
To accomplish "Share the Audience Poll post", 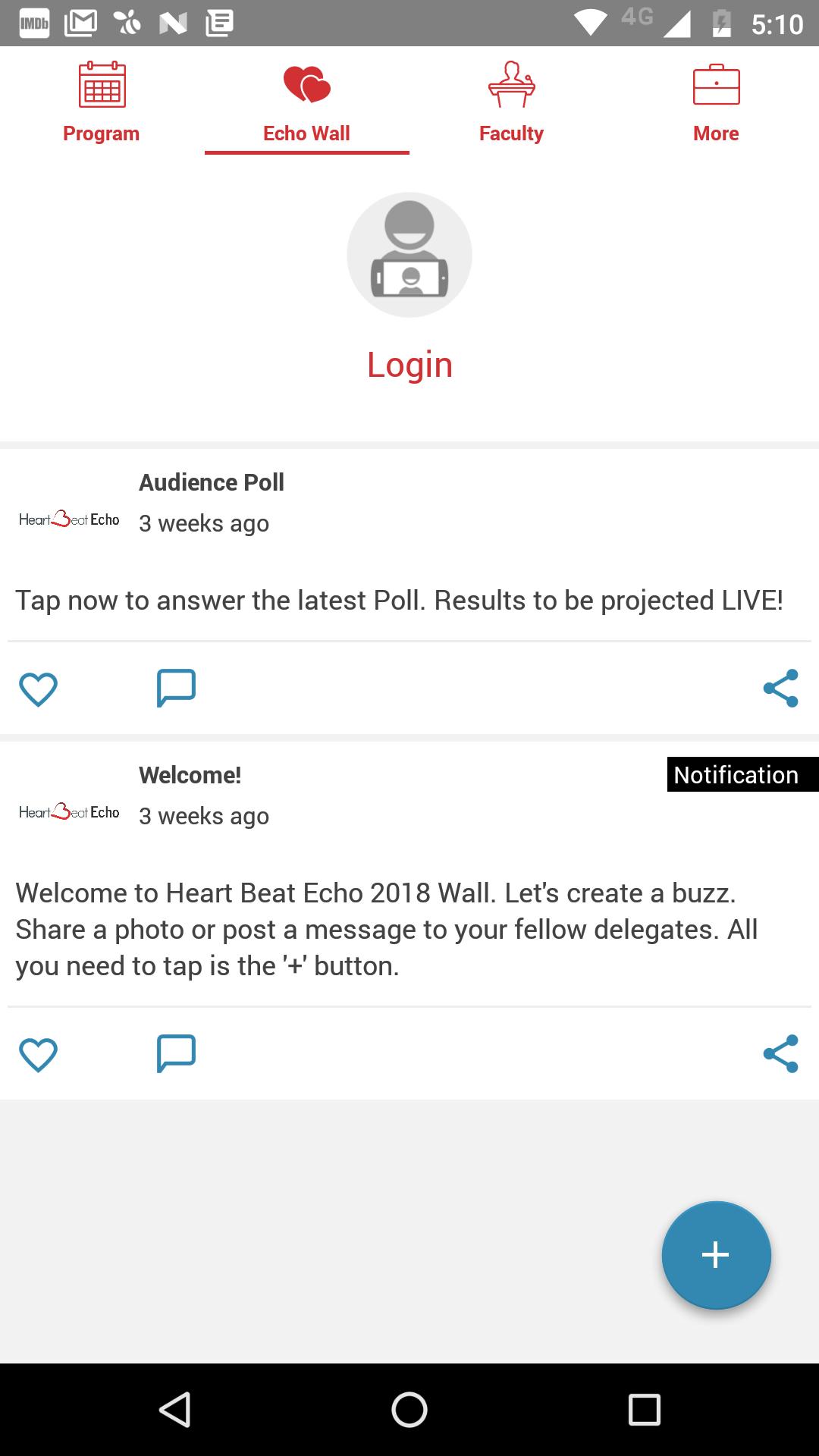I will tap(780, 688).
